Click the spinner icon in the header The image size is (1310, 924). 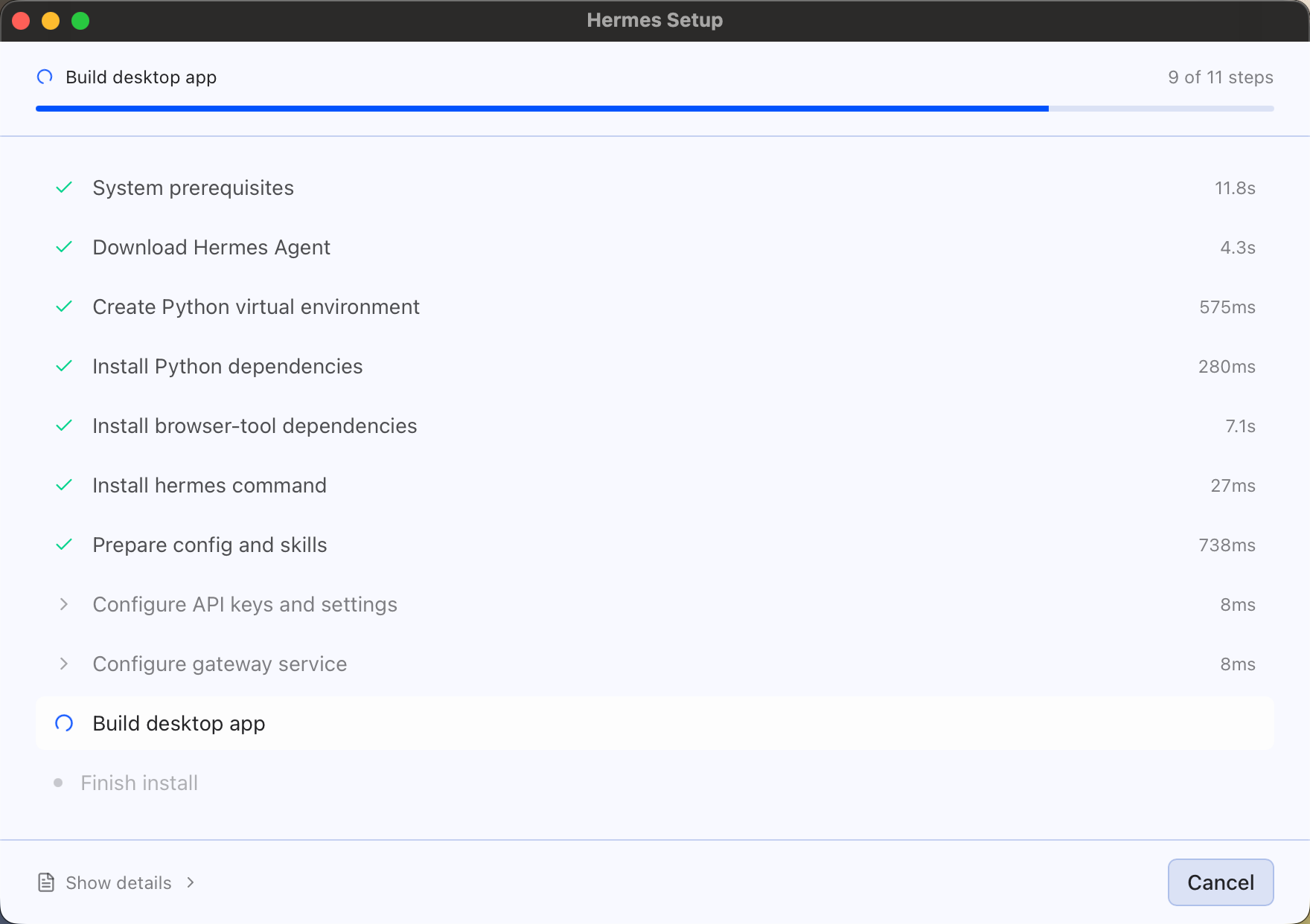(45, 77)
